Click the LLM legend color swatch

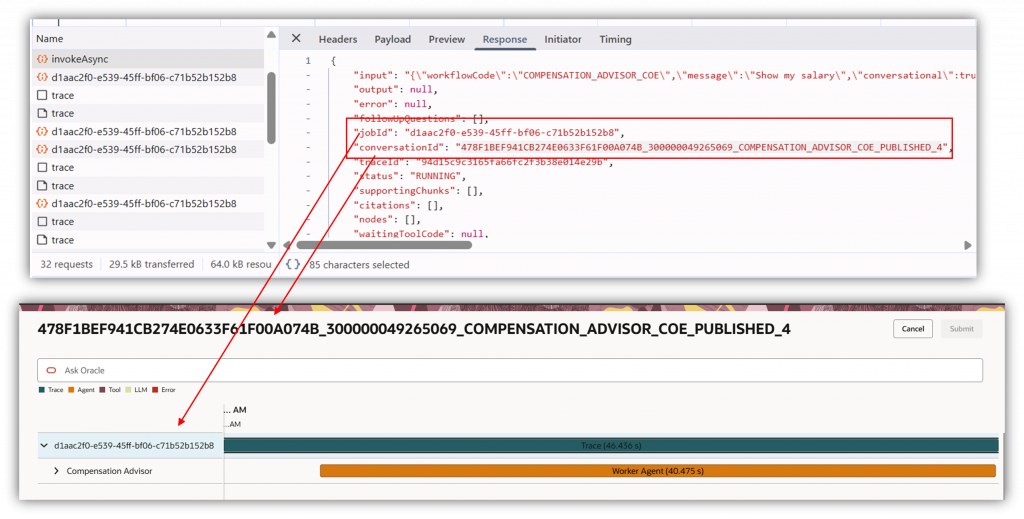(127, 390)
